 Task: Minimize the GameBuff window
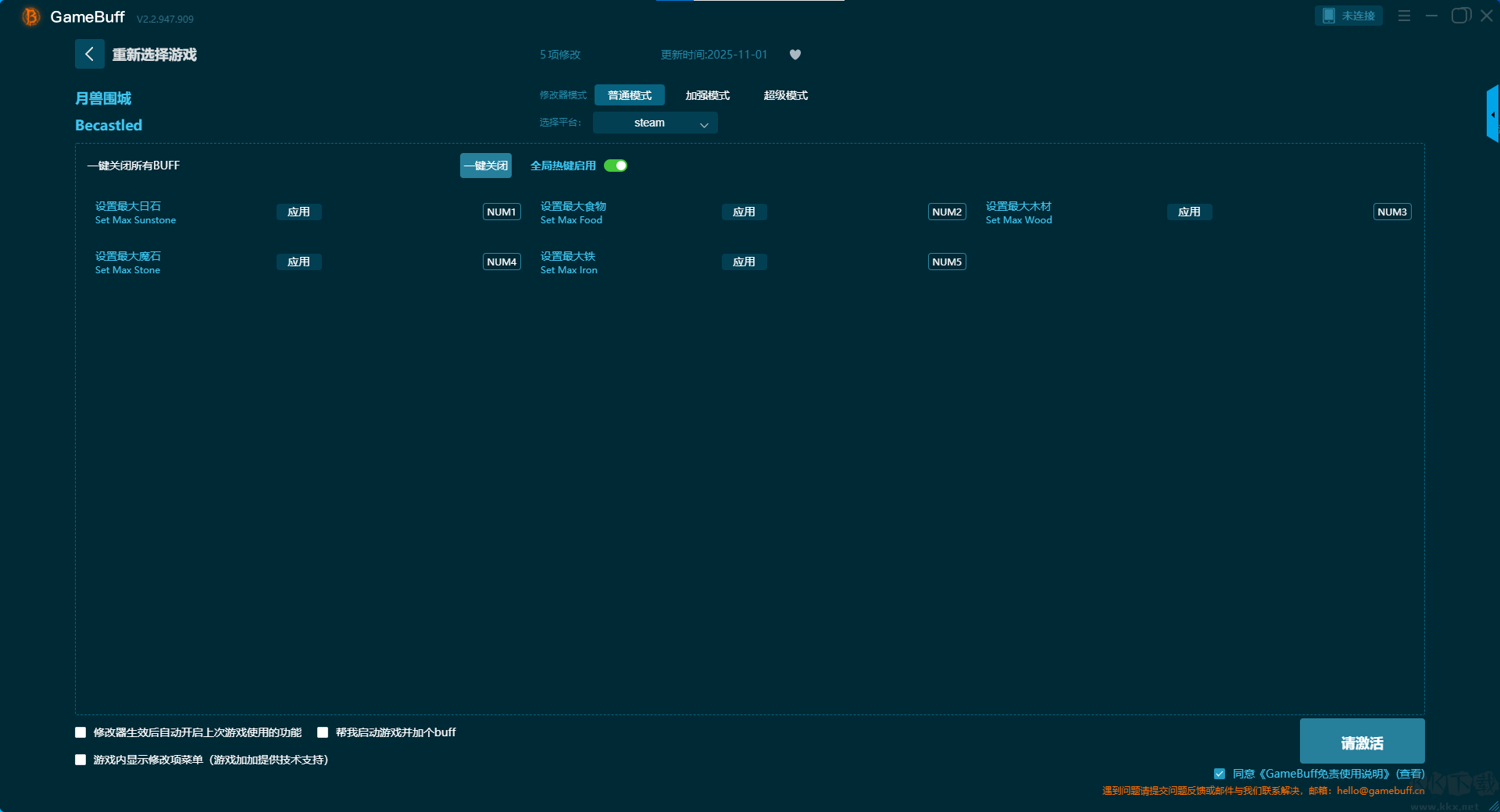coord(1431,16)
